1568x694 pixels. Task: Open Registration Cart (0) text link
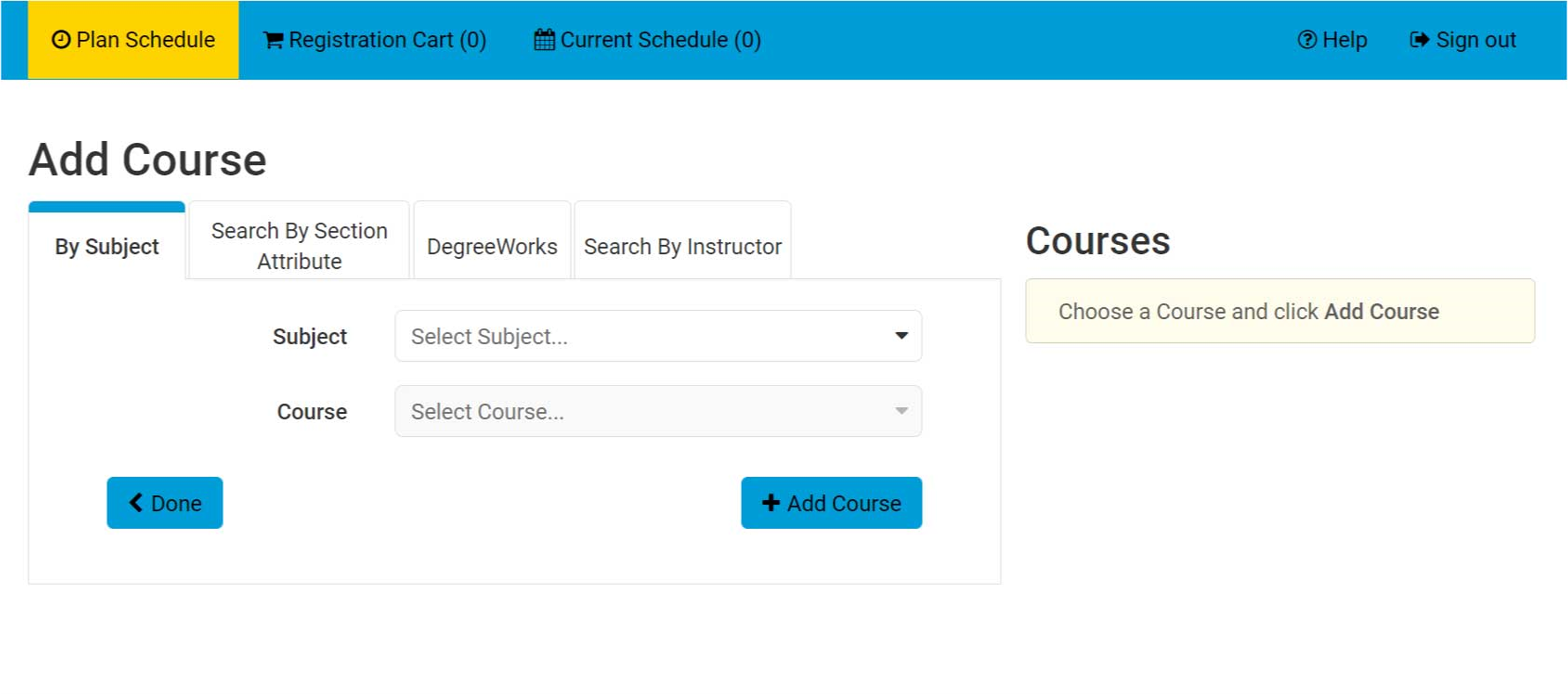point(387,39)
